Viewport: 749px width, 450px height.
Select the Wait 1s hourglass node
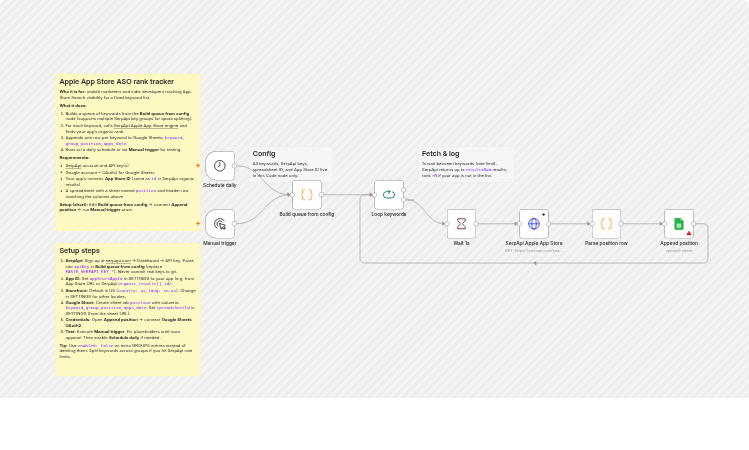pyautogui.click(x=461, y=224)
